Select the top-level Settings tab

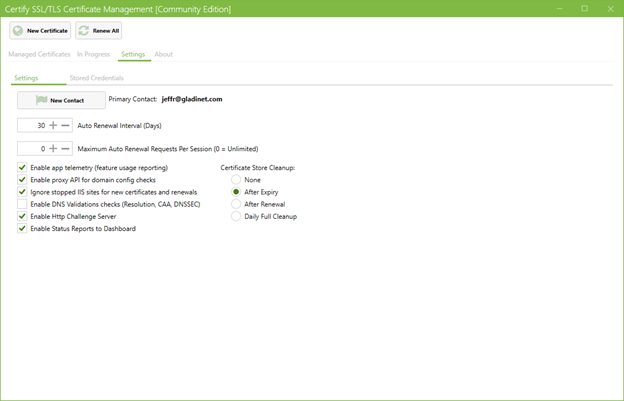point(133,54)
